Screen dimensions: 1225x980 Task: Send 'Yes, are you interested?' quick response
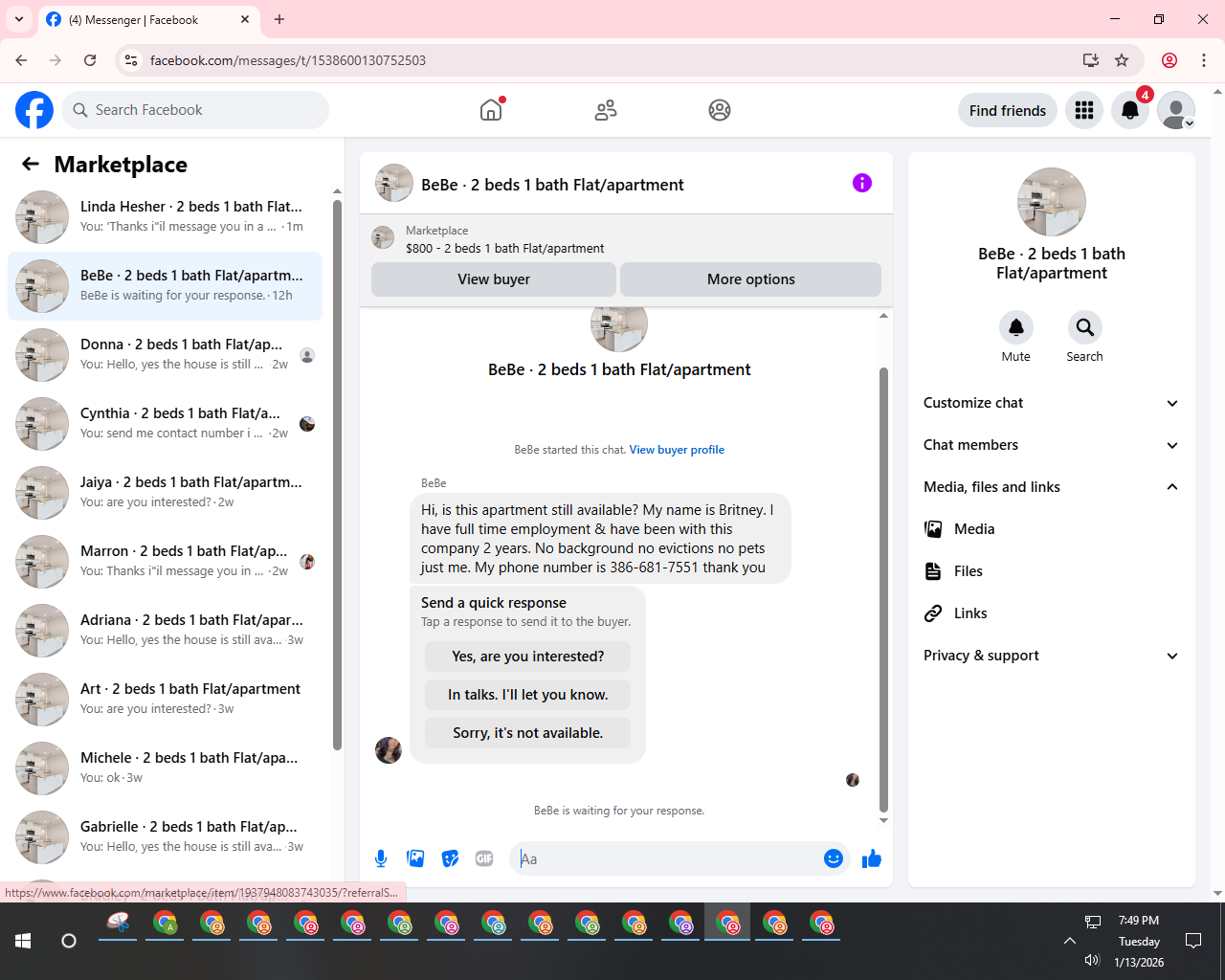528,657
